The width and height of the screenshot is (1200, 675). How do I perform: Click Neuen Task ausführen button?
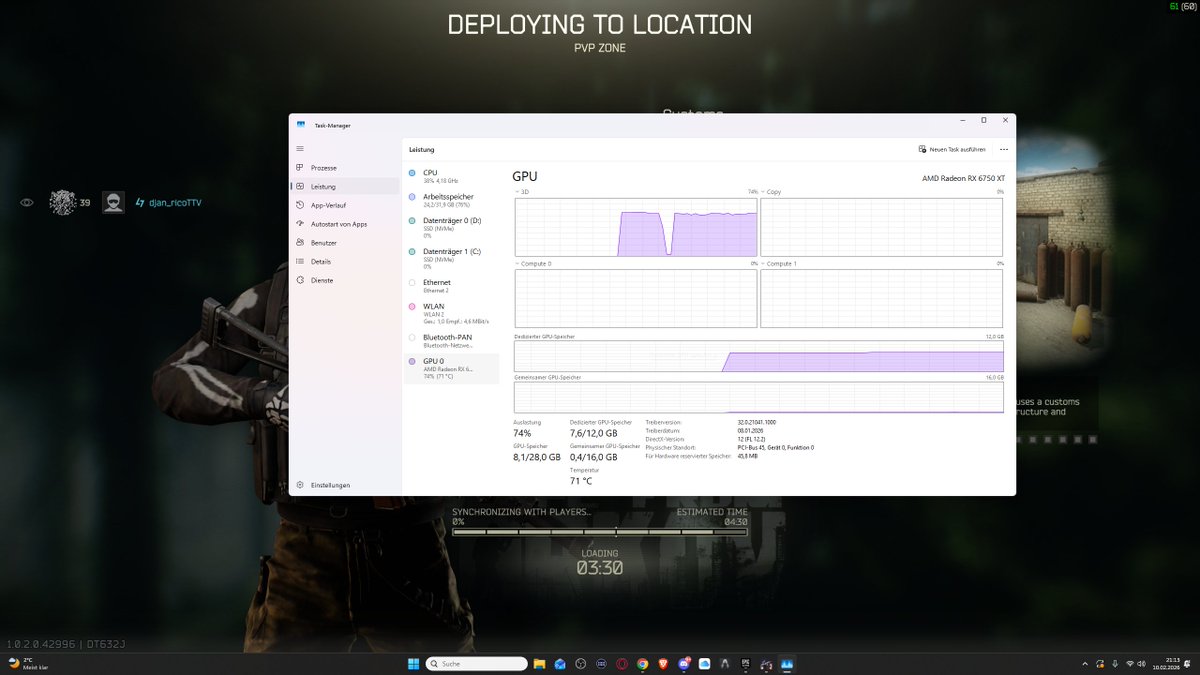point(952,149)
